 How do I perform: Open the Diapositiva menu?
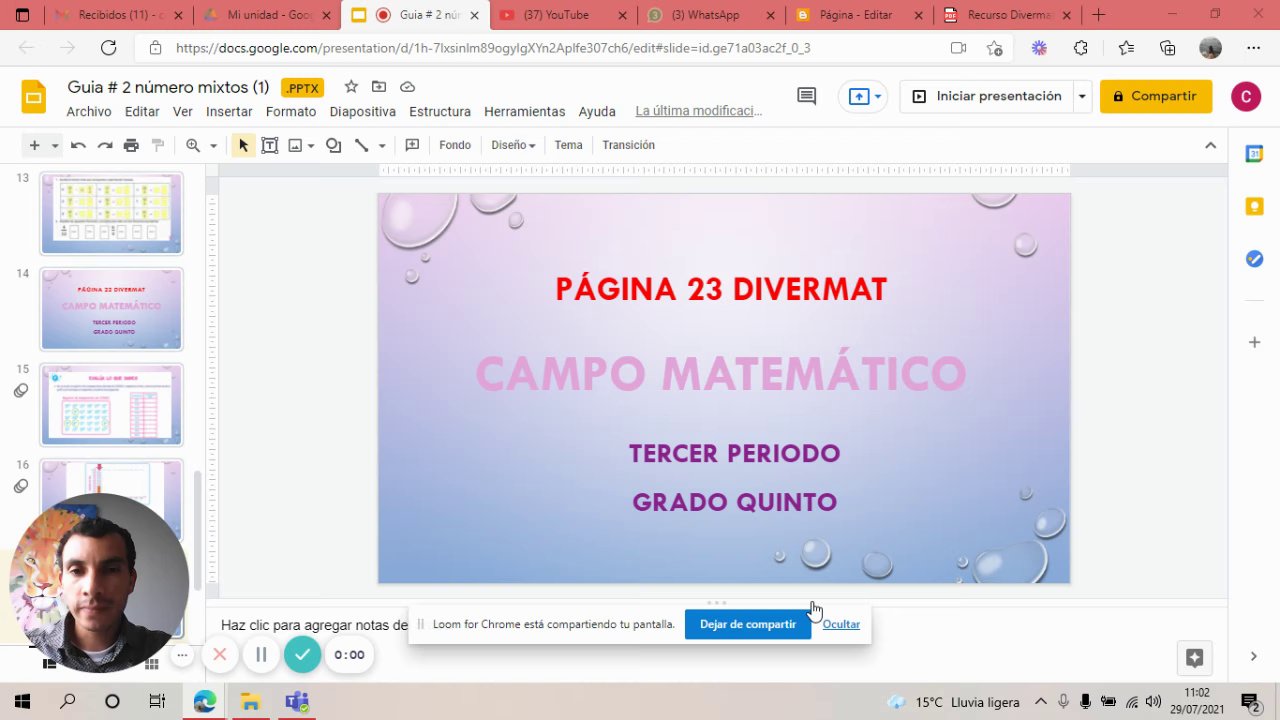[x=363, y=112]
